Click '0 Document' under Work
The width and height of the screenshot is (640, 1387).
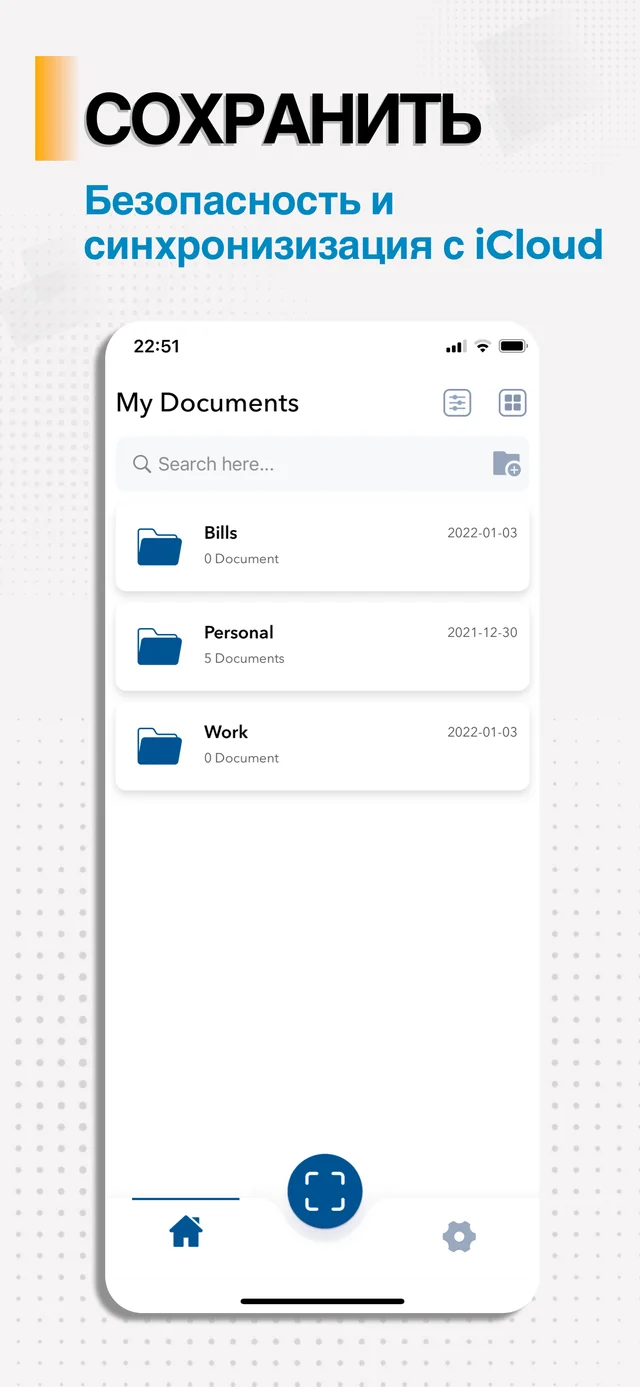(241, 758)
